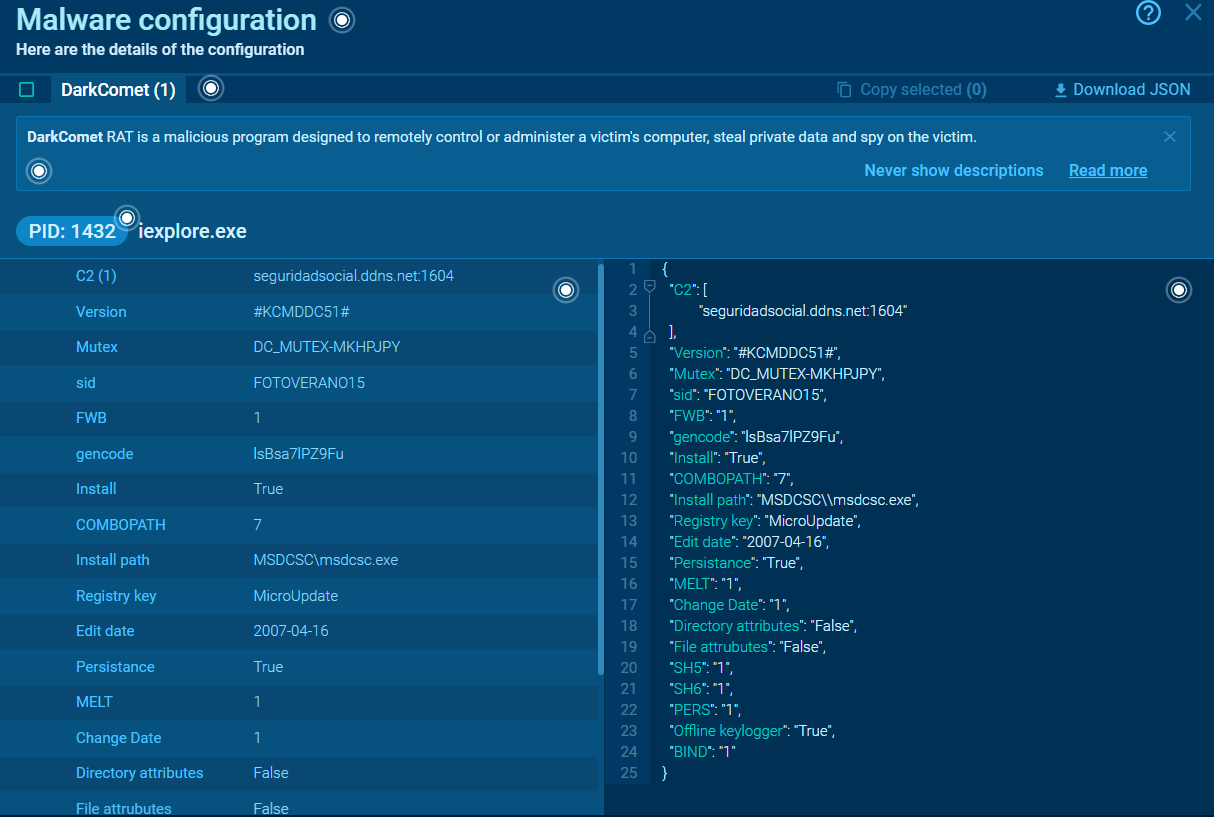
Task: Select the Mutex row label
Action: click(x=97, y=347)
